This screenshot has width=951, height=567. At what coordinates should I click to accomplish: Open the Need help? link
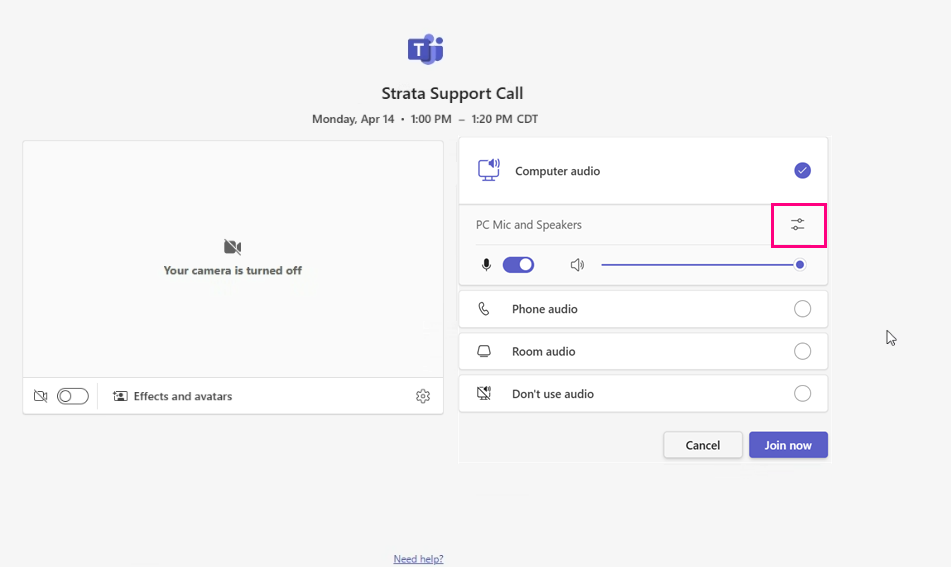418,559
